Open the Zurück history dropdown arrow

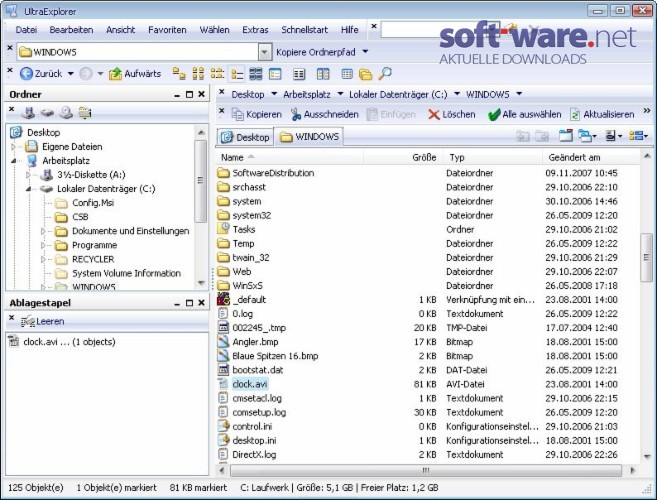point(70,74)
